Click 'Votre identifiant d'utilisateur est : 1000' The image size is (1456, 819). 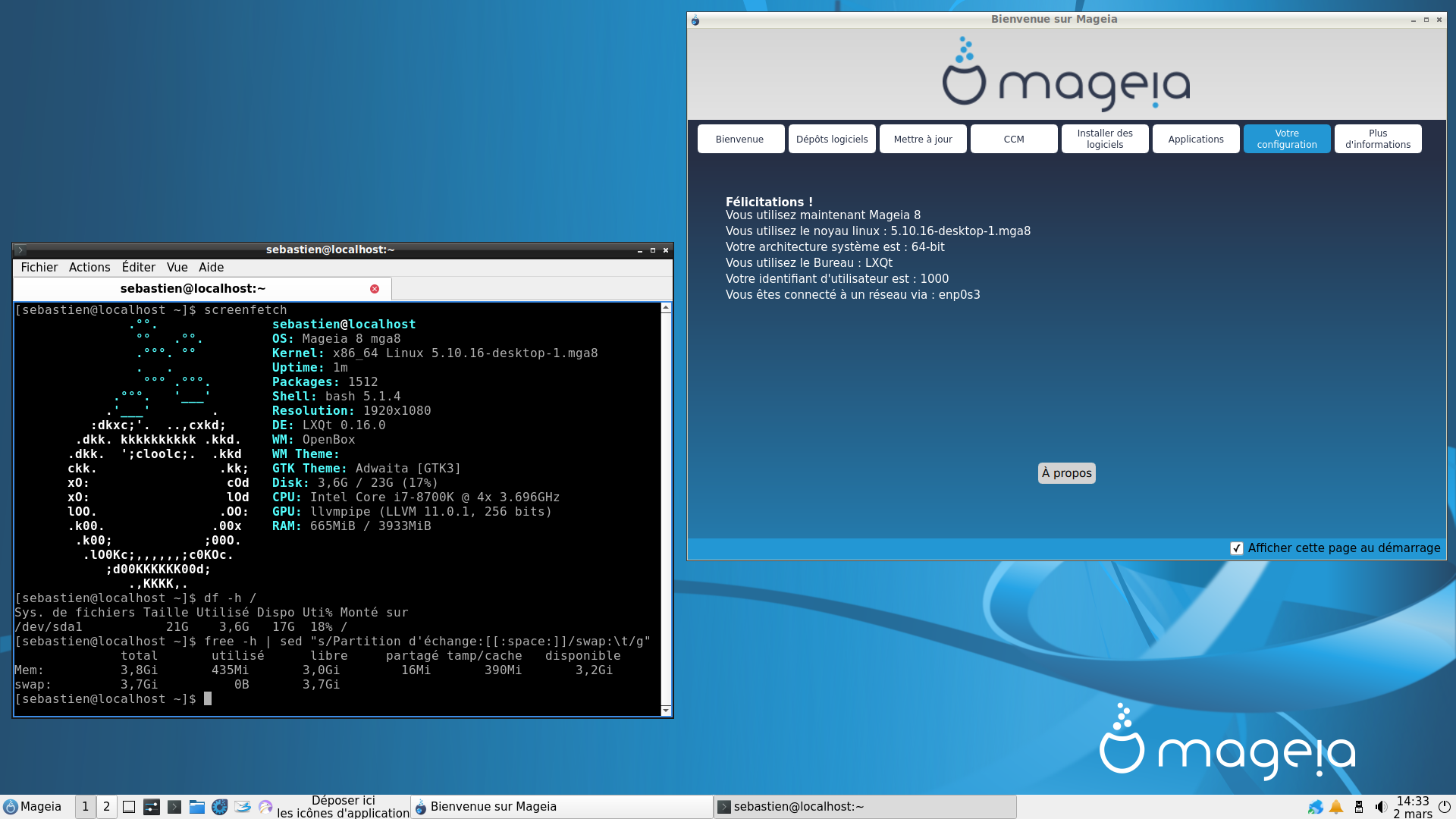(x=837, y=279)
